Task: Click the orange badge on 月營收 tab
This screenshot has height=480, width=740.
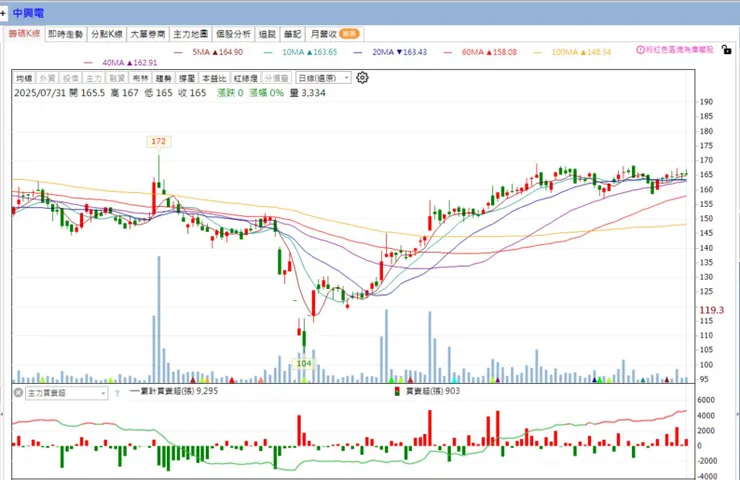Action: click(x=349, y=34)
